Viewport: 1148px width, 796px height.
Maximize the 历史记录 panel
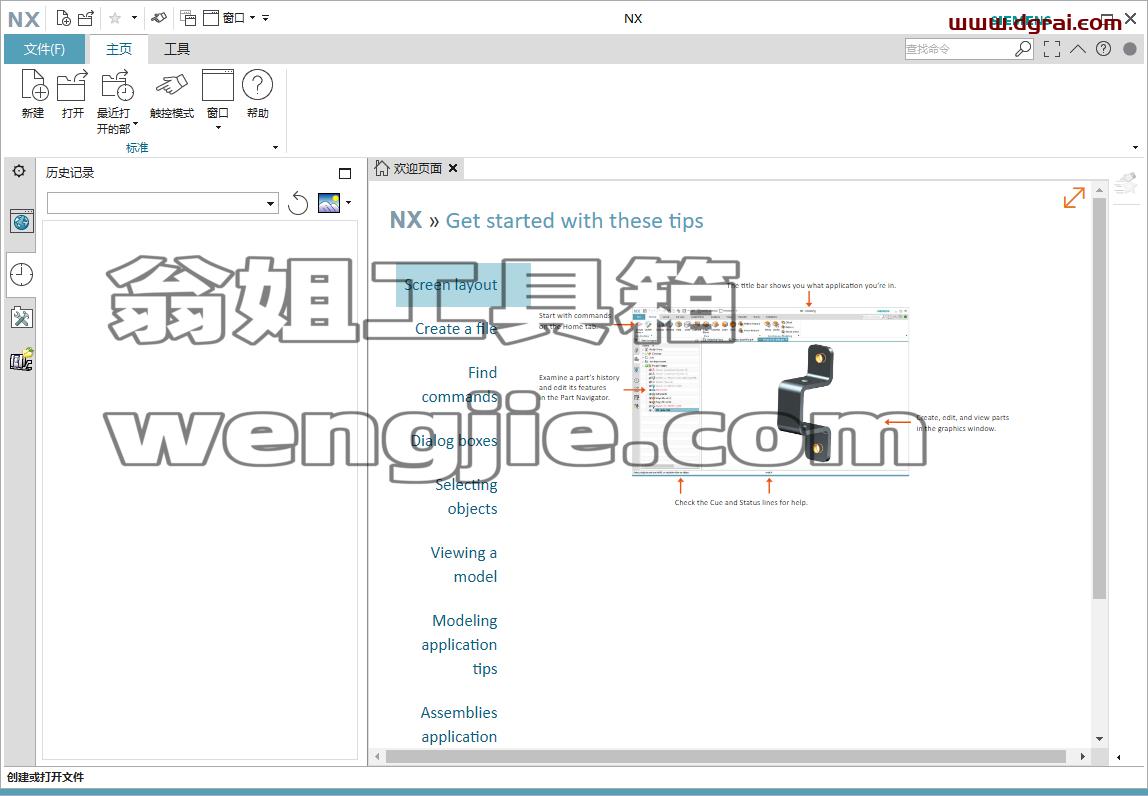point(345,174)
